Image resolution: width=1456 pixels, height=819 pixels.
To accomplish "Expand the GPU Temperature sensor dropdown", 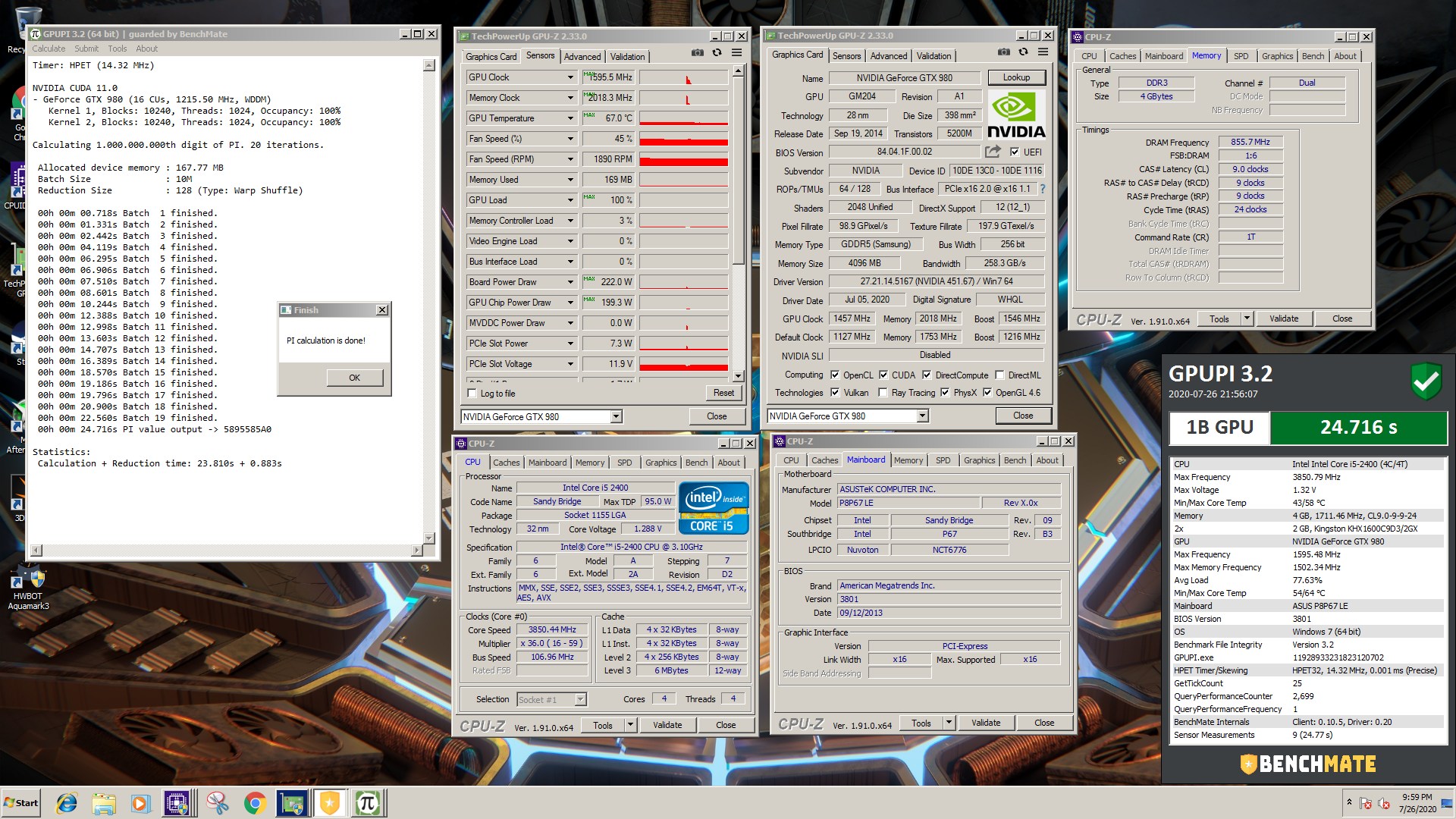I will click(570, 118).
